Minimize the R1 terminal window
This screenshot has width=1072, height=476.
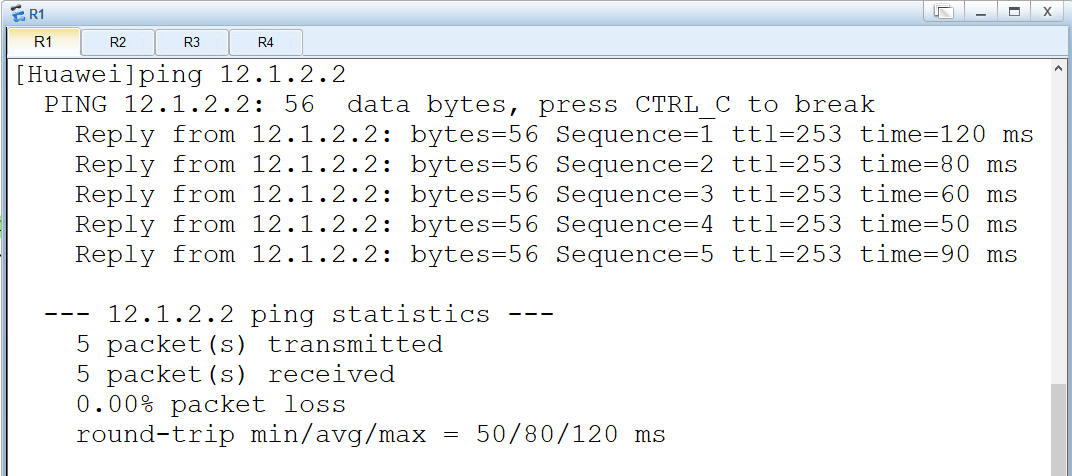point(981,12)
